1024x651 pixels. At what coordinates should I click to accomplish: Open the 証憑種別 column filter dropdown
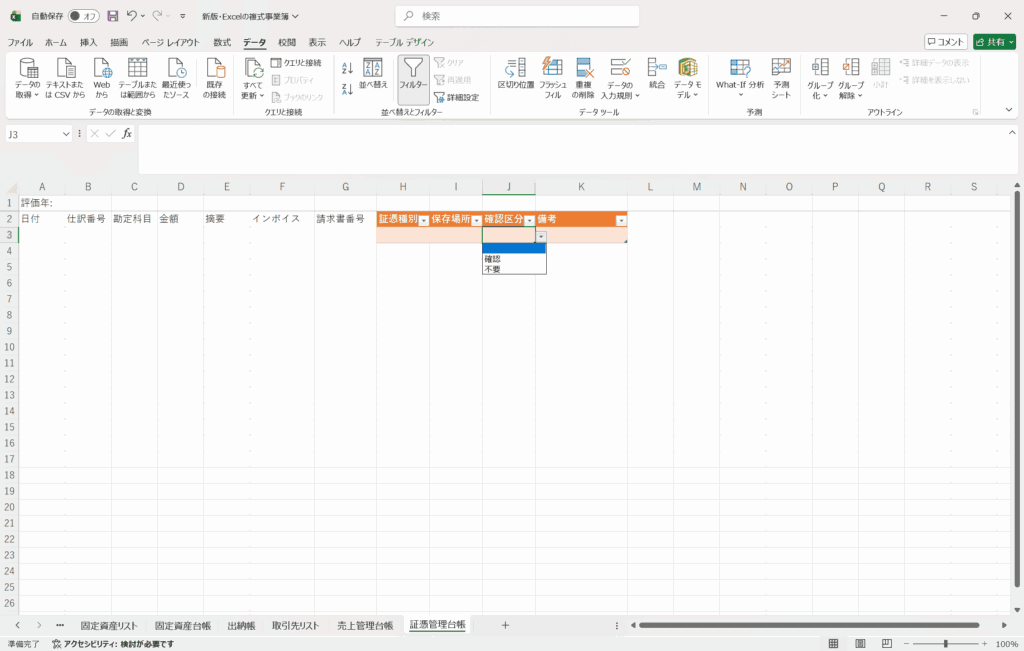click(x=423, y=220)
